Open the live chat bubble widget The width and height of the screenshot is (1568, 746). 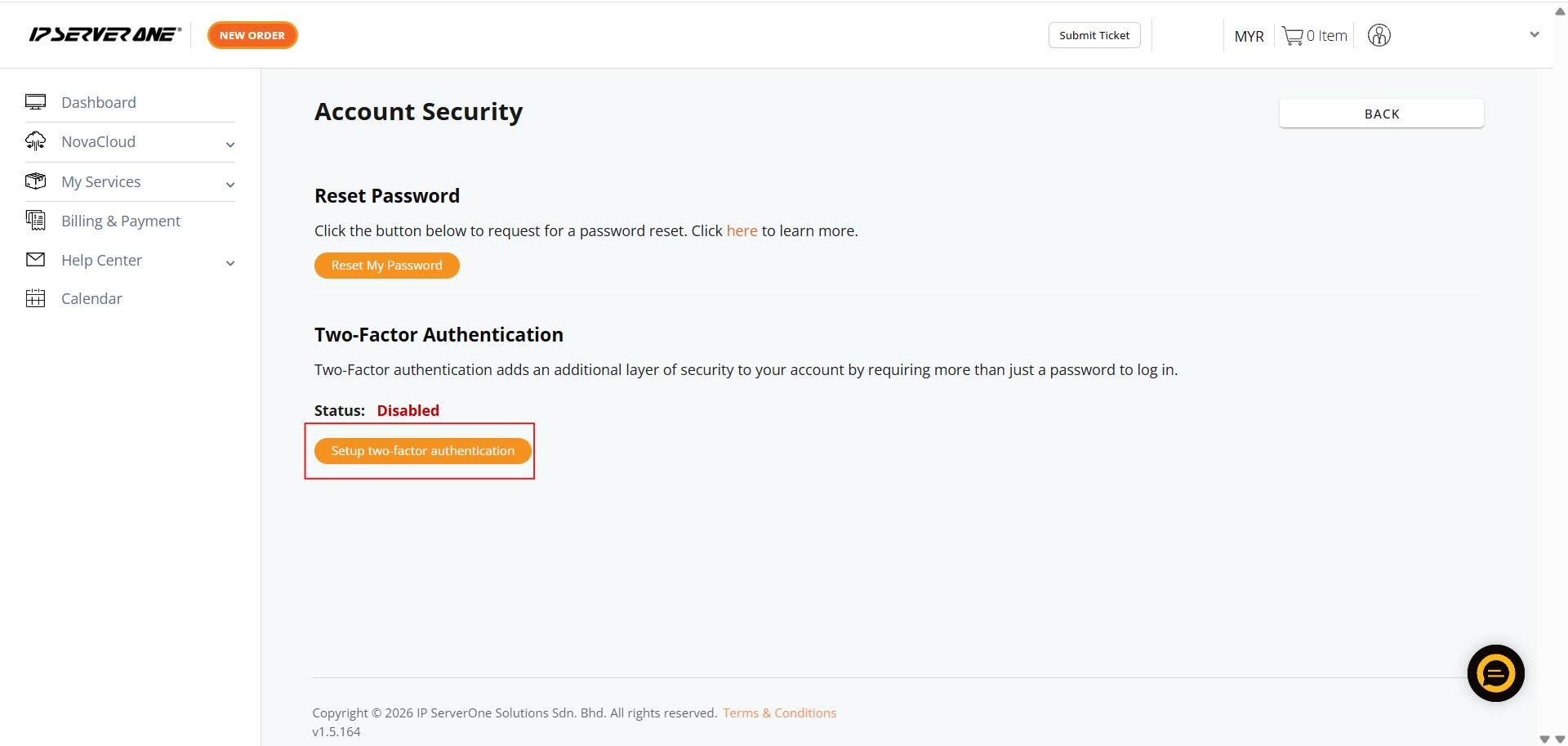point(1495,673)
